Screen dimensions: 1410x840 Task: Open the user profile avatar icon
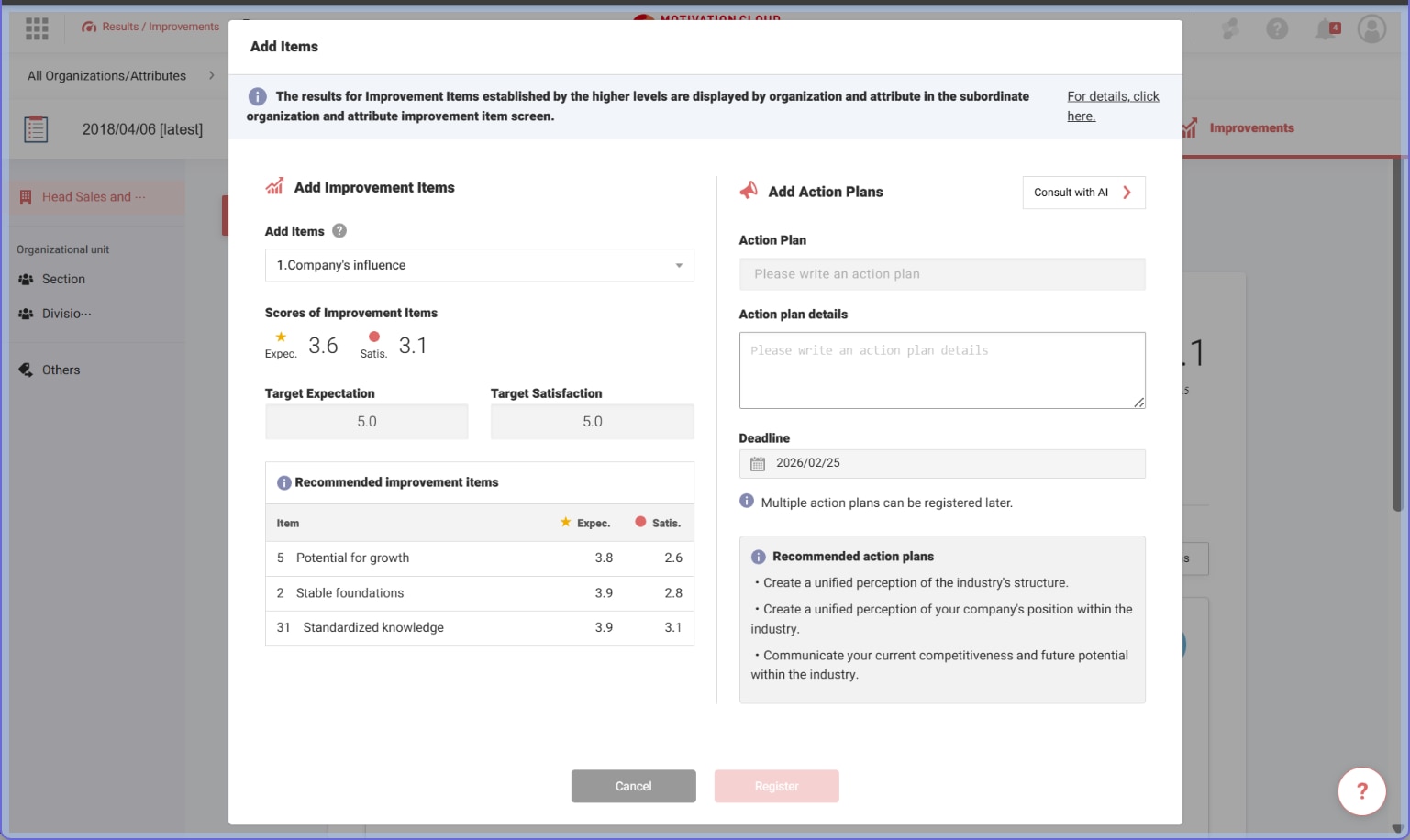click(1371, 29)
